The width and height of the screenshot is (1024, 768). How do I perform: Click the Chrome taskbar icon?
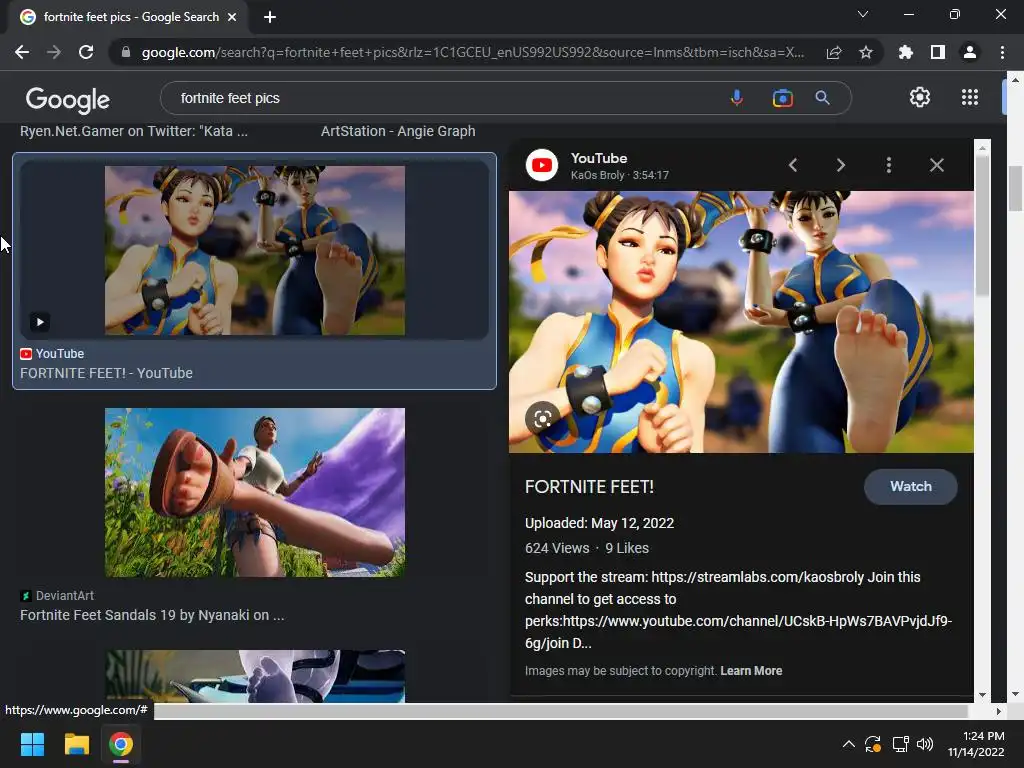[121, 744]
